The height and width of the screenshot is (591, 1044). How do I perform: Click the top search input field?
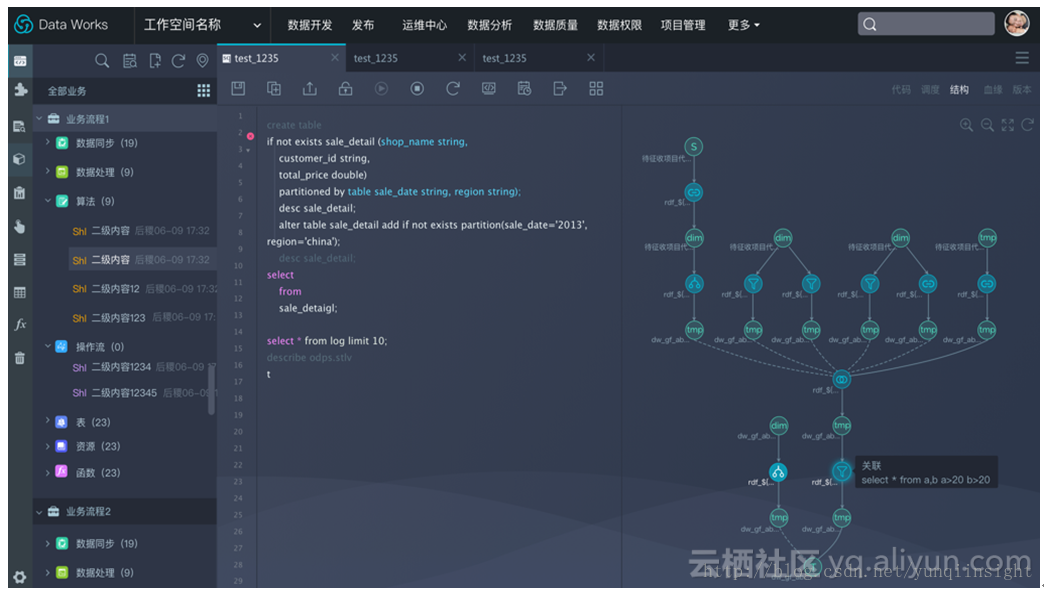click(x=925, y=25)
